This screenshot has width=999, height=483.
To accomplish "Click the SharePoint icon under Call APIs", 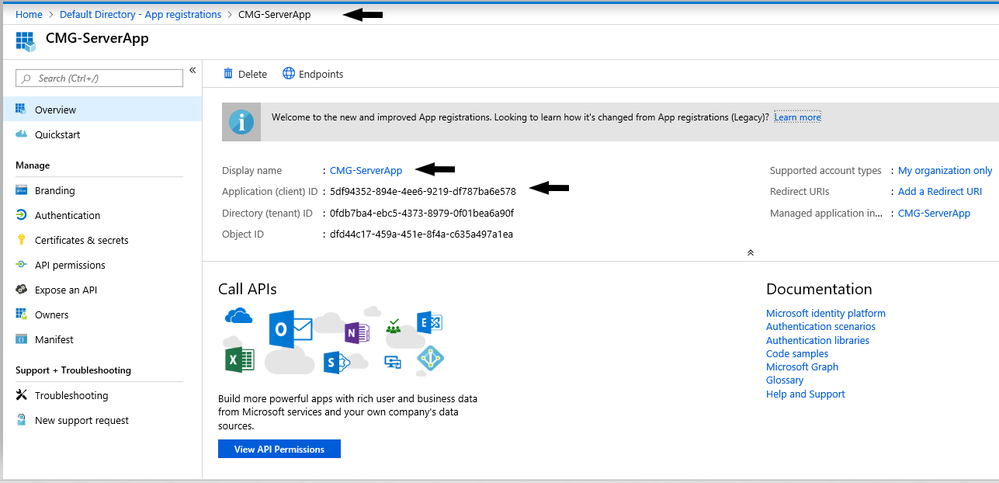I will coord(337,361).
